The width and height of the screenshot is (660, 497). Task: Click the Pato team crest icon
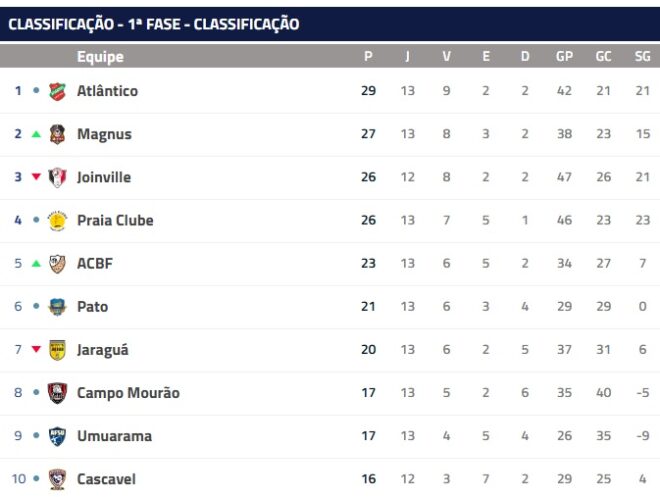[x=57, y=307]
